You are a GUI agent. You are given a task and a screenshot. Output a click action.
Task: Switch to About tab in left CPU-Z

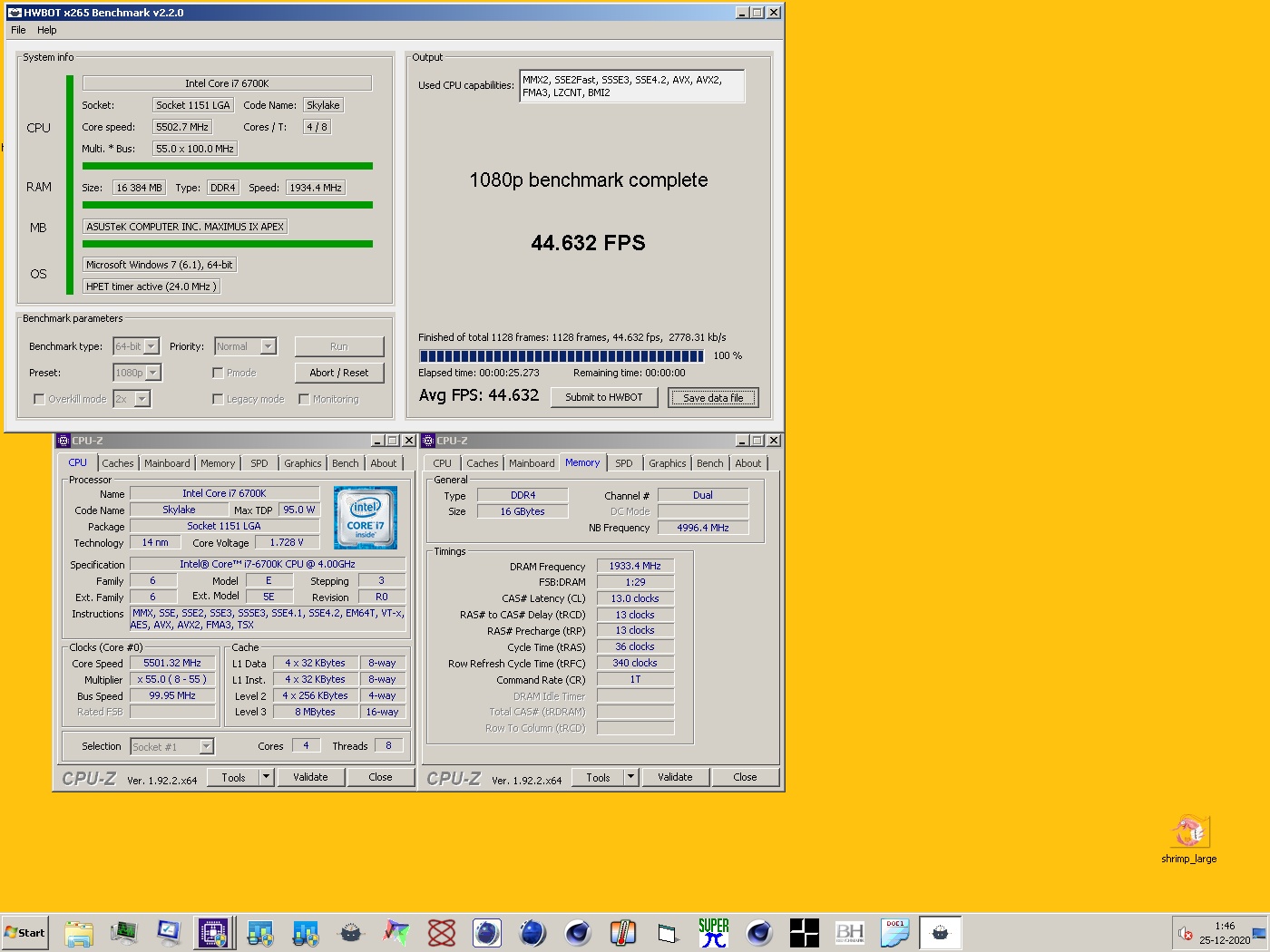pos(384,463)
